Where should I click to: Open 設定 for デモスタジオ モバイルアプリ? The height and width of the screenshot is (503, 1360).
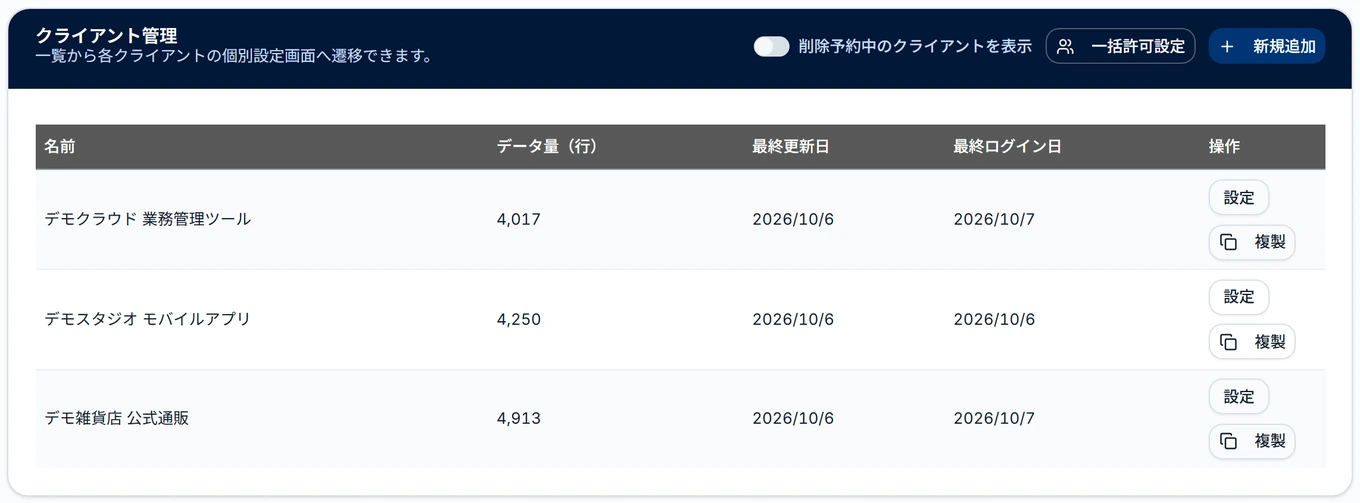click(1239, 297)
